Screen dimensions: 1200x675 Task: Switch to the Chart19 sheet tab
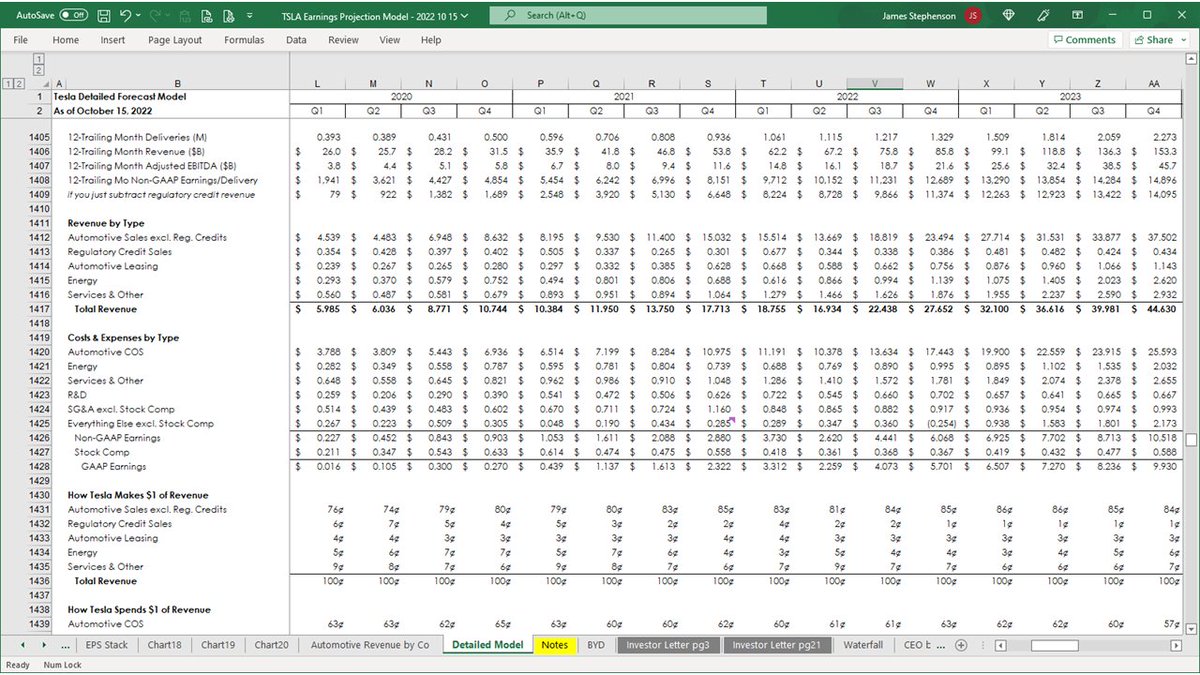coord(217,645)
